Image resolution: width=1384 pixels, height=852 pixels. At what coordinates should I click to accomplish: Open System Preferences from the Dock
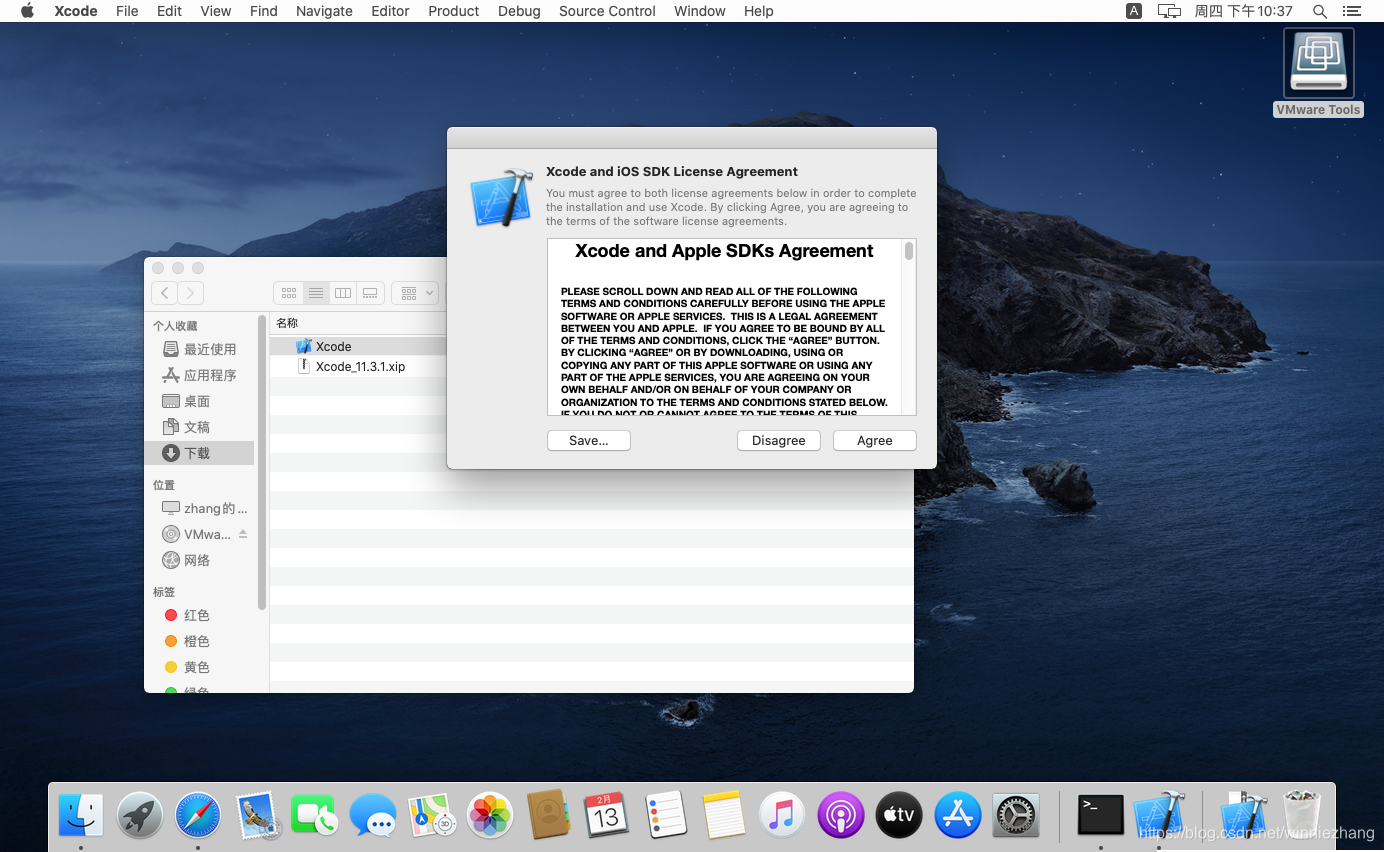1016,815
